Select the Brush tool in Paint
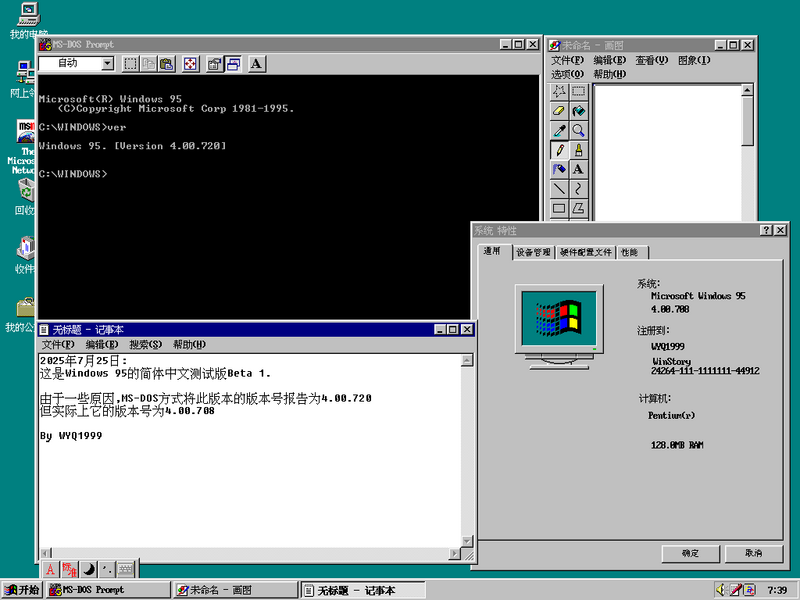 click(579, 150)
